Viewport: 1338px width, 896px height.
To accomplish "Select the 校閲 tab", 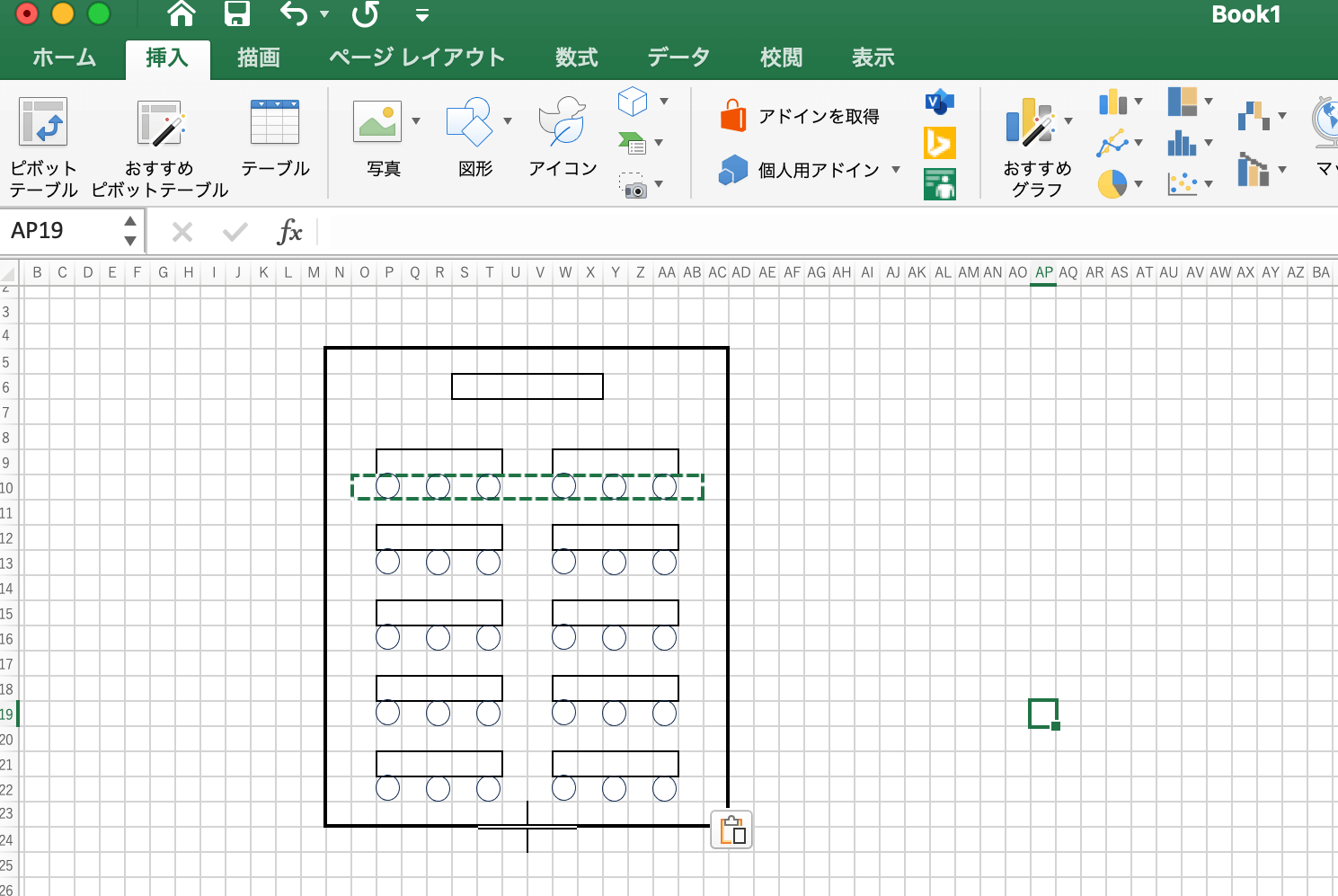I will pos(781,58).
